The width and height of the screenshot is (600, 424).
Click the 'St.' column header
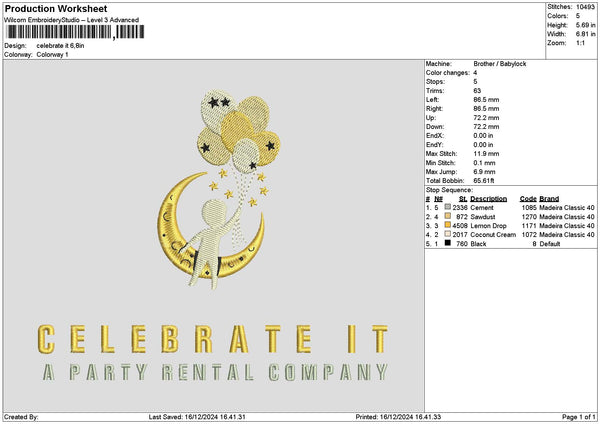click(x=463, y=199)
